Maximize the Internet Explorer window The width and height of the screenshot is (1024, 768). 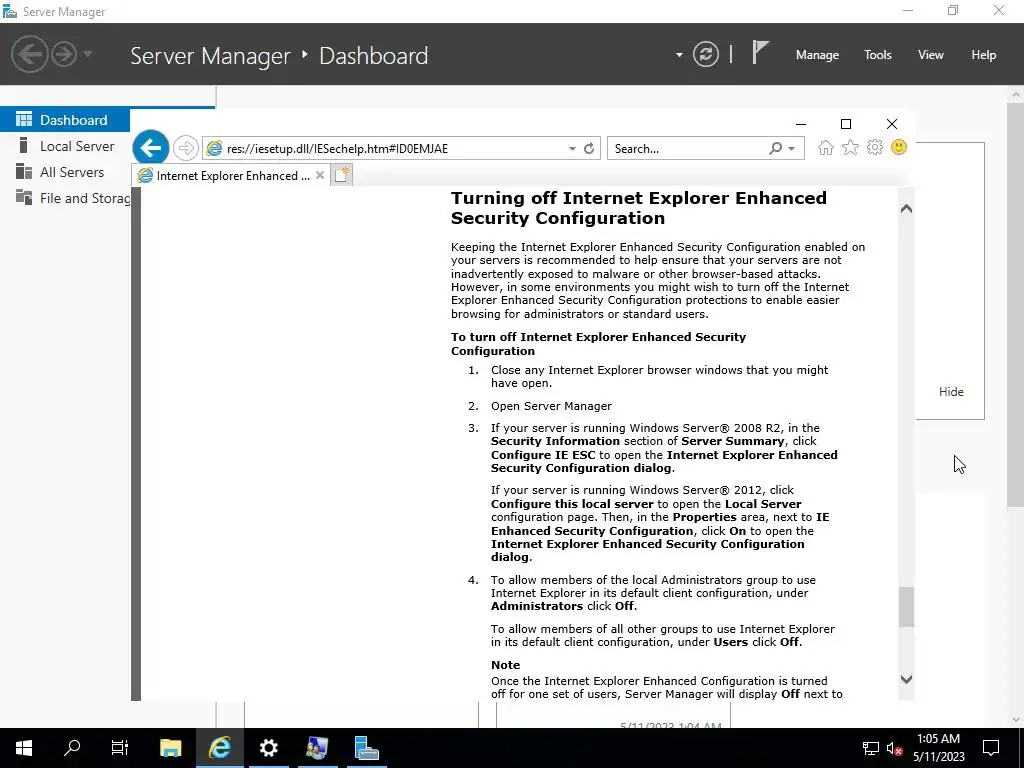coord(846,124)
